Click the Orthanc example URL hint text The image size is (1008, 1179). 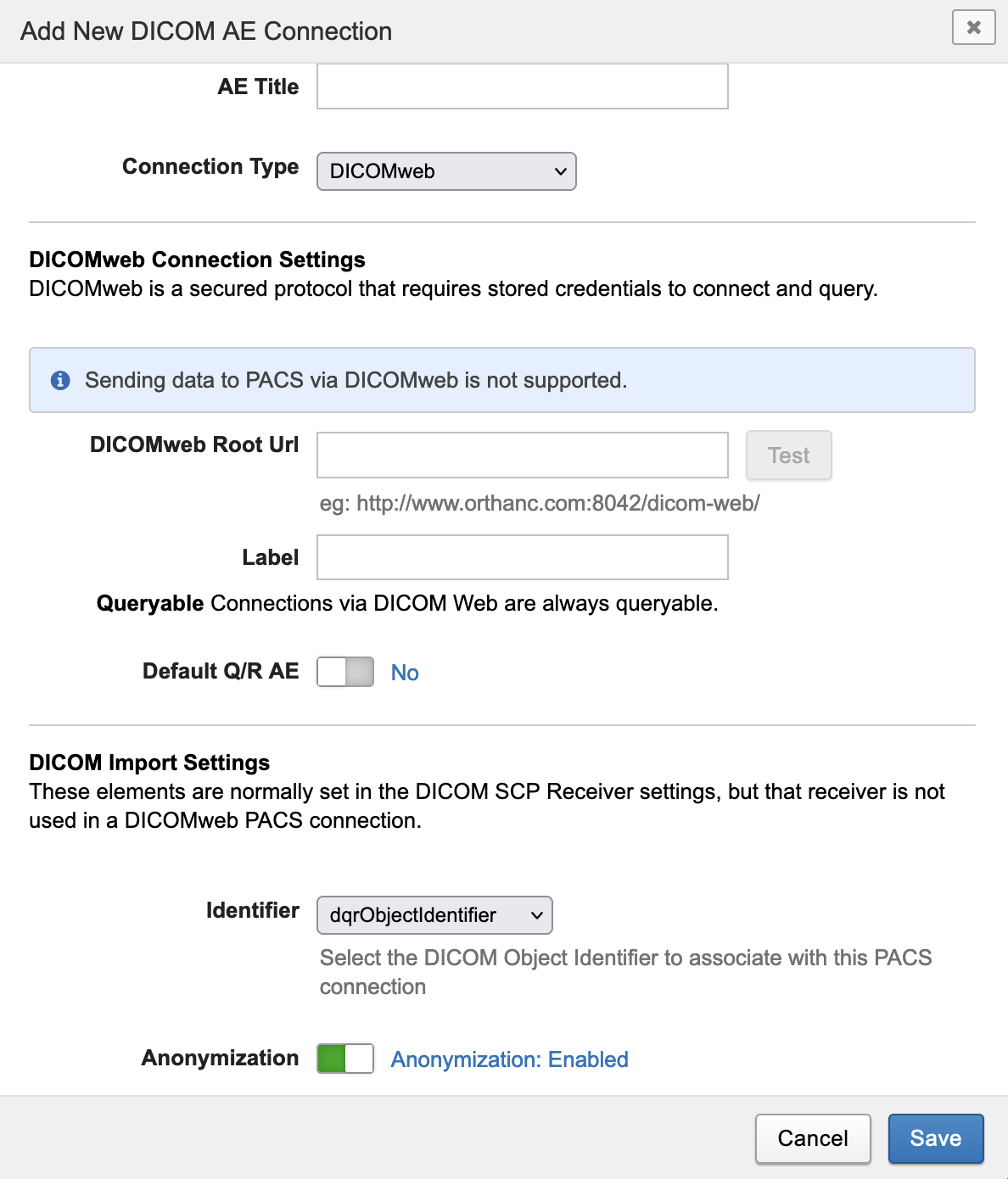coord(540,503)
